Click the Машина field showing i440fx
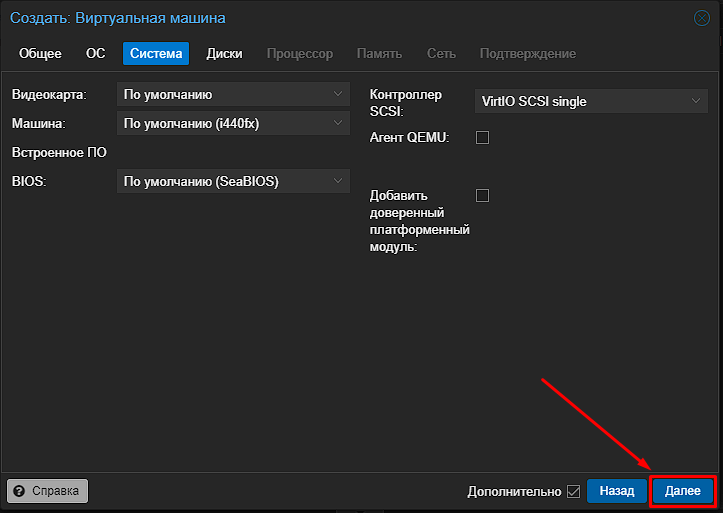This screenshot has height=513, width=723. [233, 123]
